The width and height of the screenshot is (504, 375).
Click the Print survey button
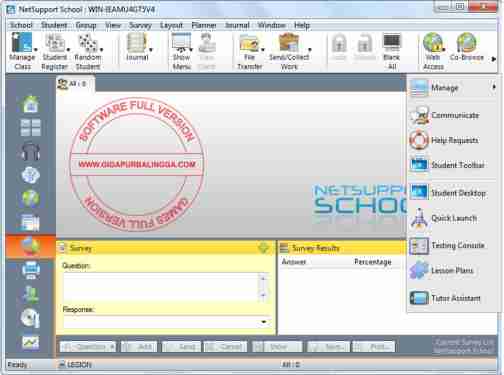point(373,347)
